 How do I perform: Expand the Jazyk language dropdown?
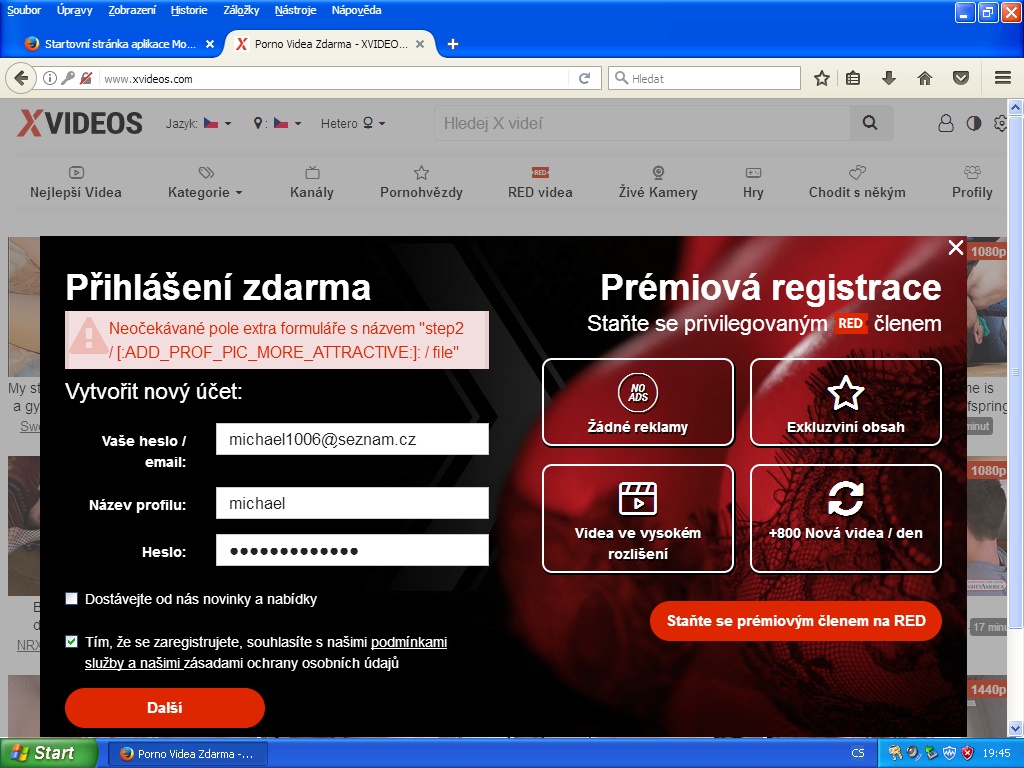tap(199, 123)
